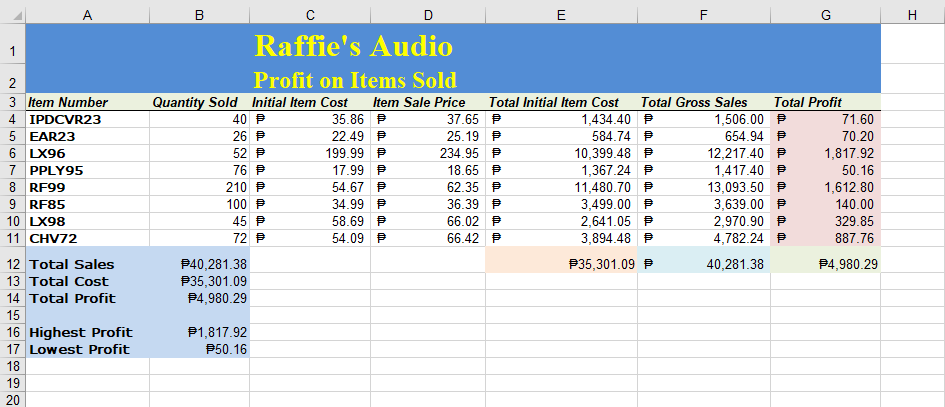Screen dimensions: 945x407
Task: Select the 234.95 sale price cell
Action: point(428,153)
